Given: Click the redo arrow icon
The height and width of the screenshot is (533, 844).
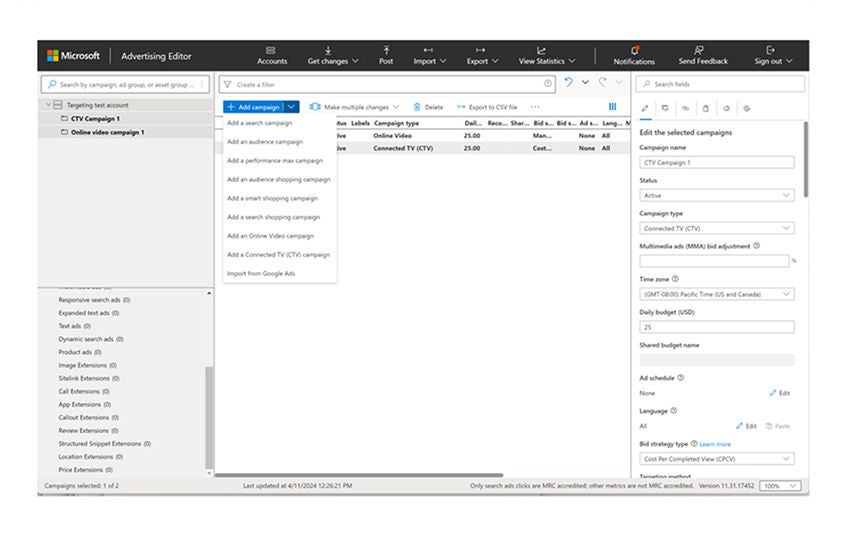Looking at the screenshot, I should point(603,82).
